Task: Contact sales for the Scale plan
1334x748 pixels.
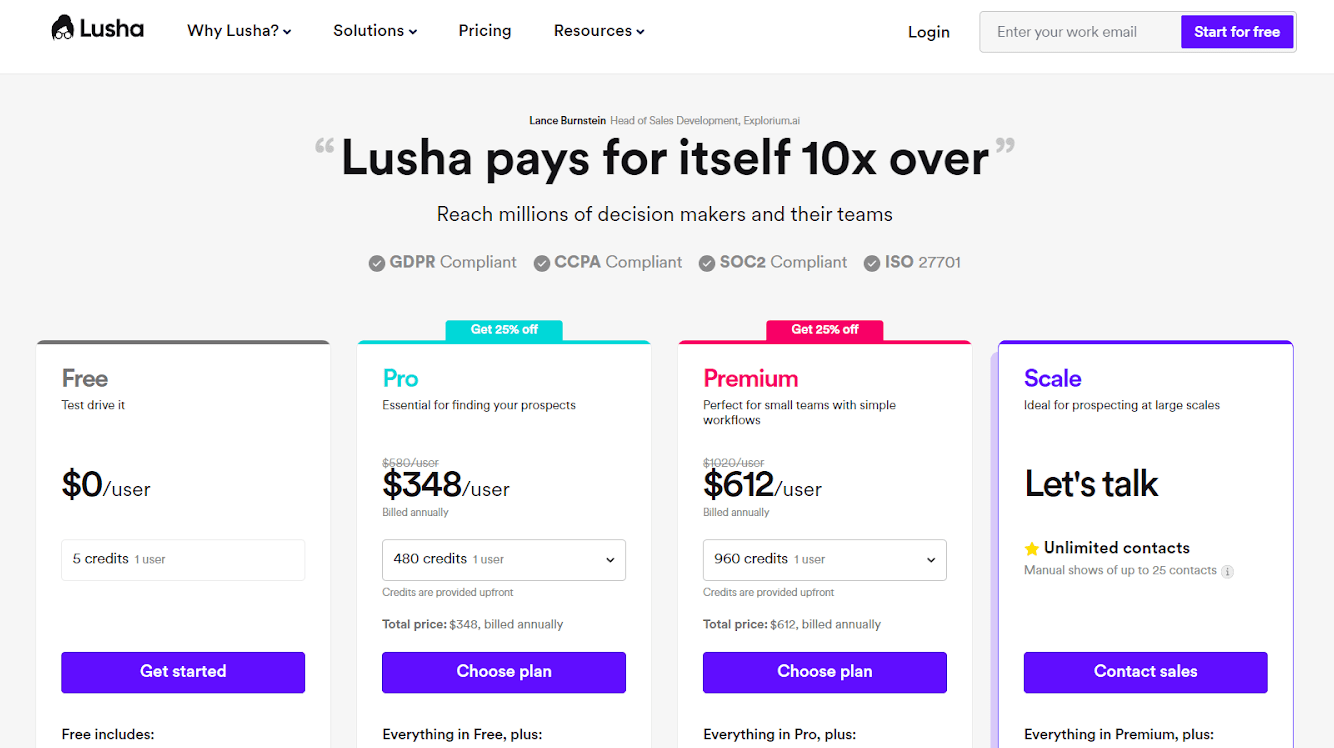Action: tap(1145, 672)
